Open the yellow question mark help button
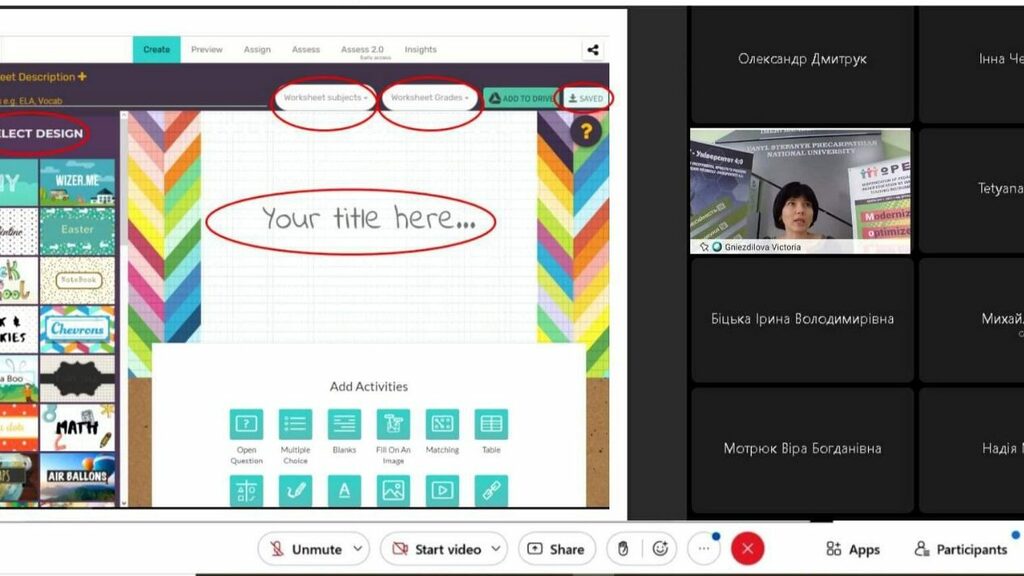 [x=587, y=132]
